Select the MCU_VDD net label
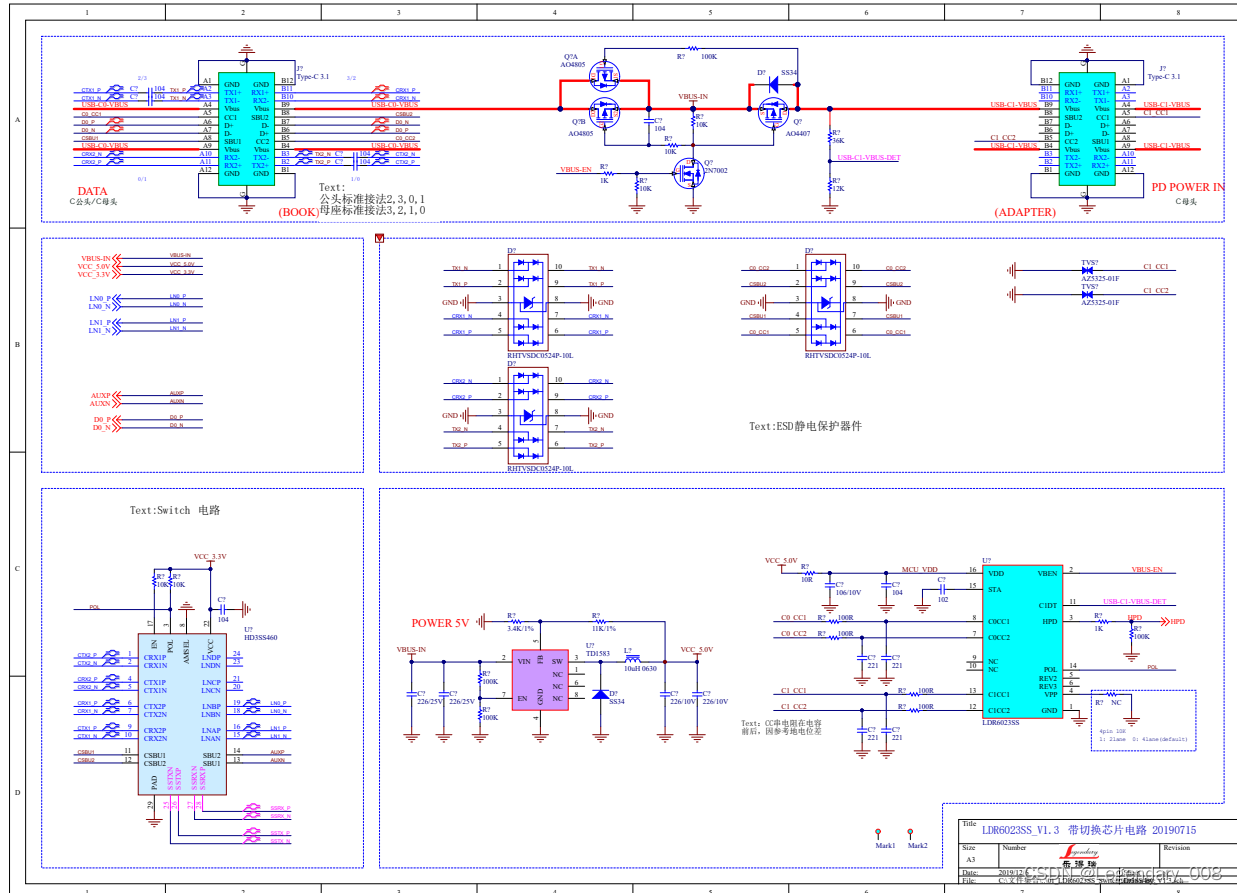The width and height of the screenshot is (1237, 893). click(x=920, y=569)
